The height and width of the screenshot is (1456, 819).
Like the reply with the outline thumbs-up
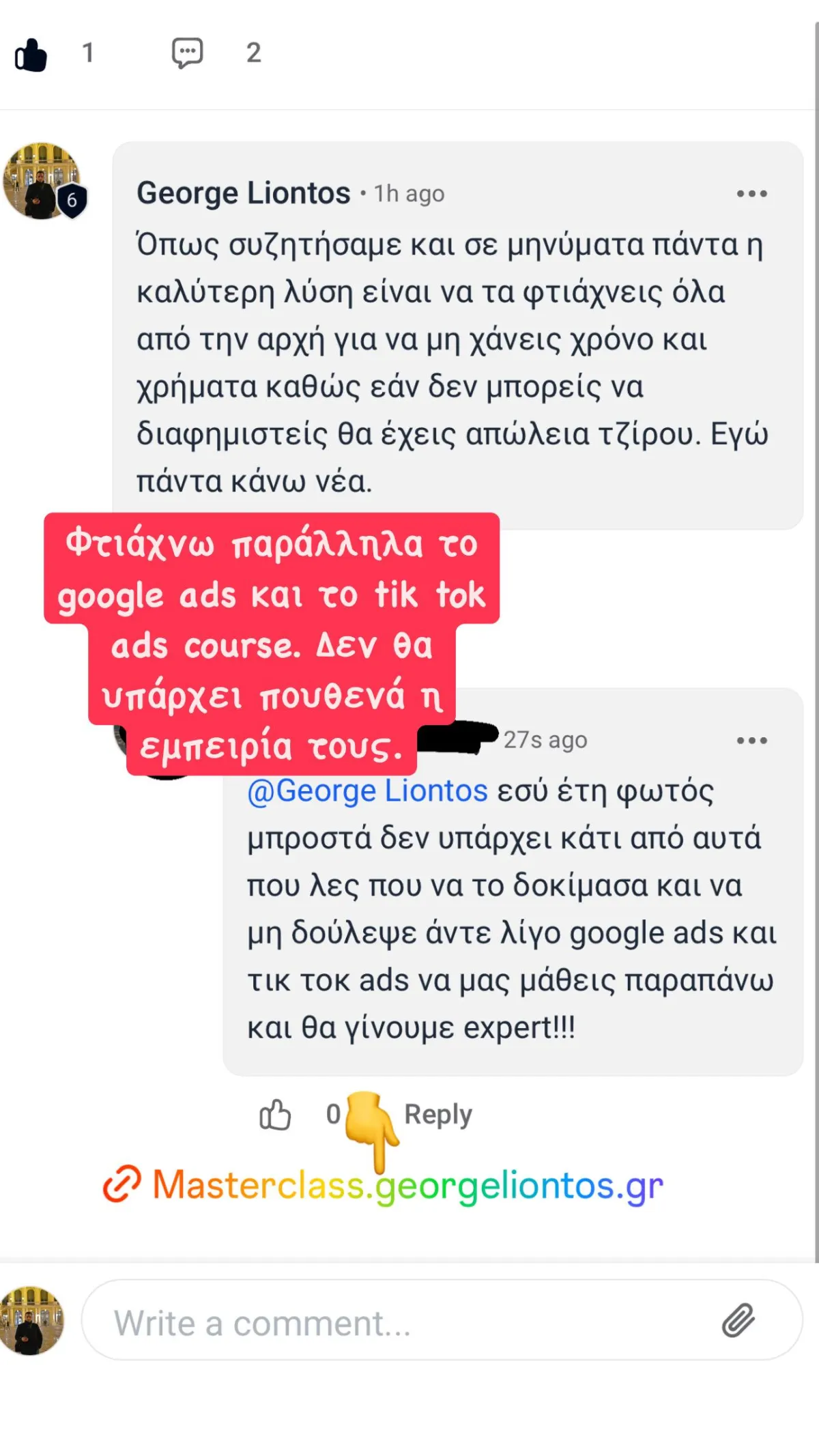tap(275, 1114)
